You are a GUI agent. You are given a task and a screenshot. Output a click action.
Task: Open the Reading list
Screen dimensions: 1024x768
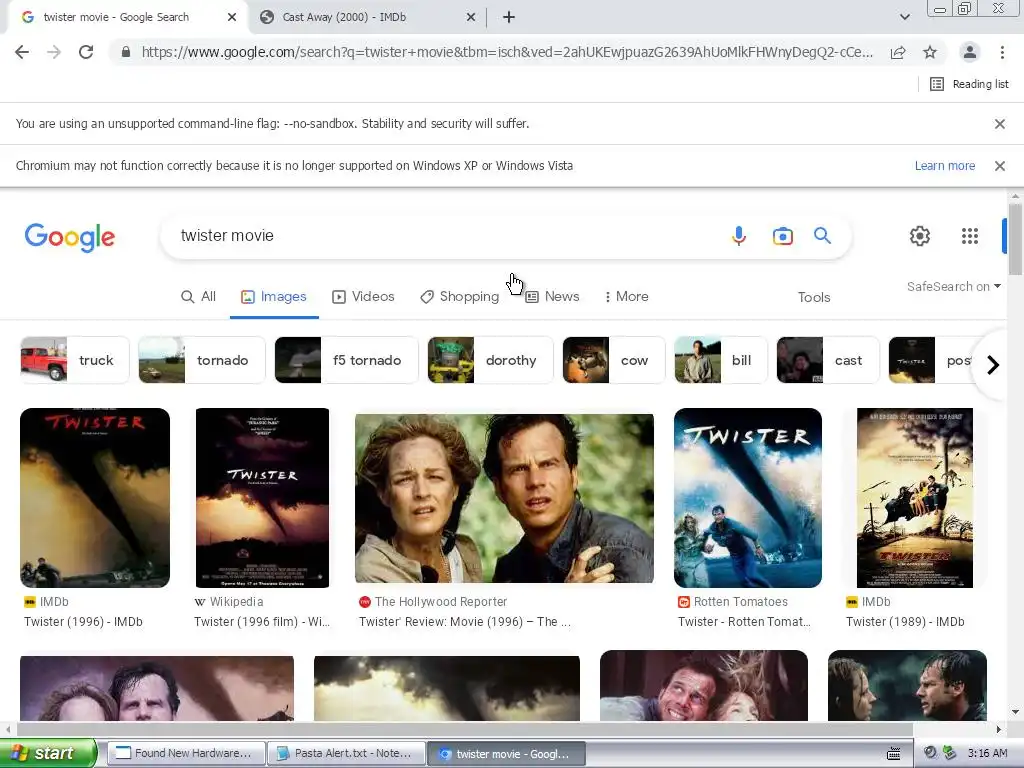point(970,84)
